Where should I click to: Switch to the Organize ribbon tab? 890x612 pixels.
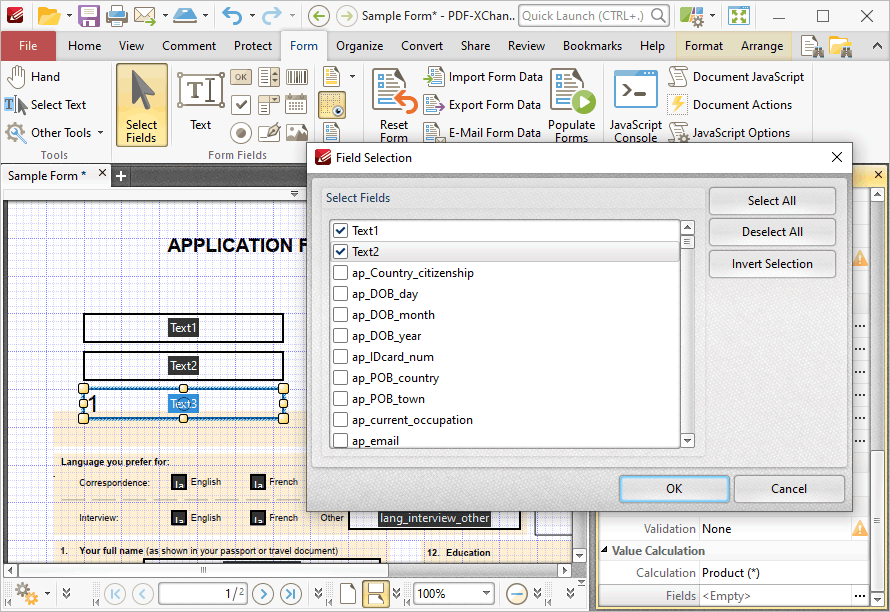pos(359,46)
